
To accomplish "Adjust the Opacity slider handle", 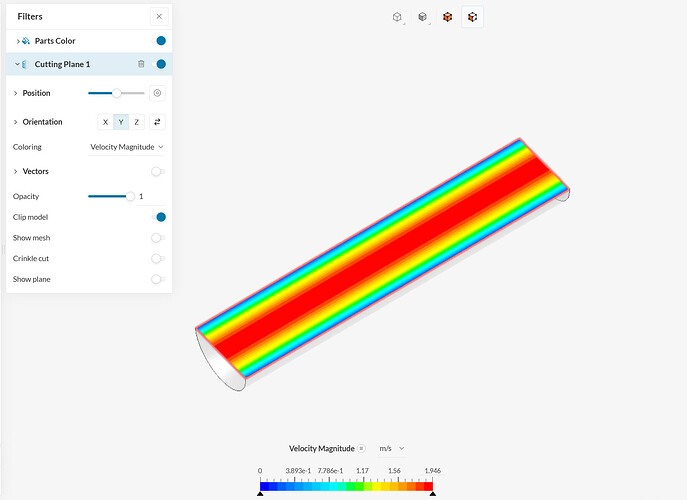I will click(130, 196).
